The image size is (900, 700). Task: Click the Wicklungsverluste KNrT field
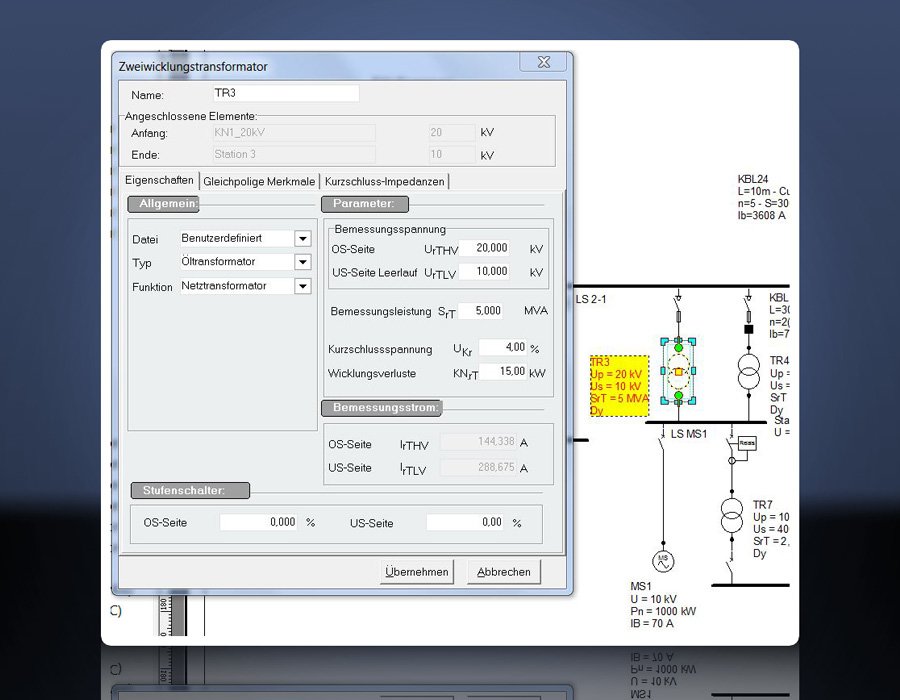[x=503, y=371]
